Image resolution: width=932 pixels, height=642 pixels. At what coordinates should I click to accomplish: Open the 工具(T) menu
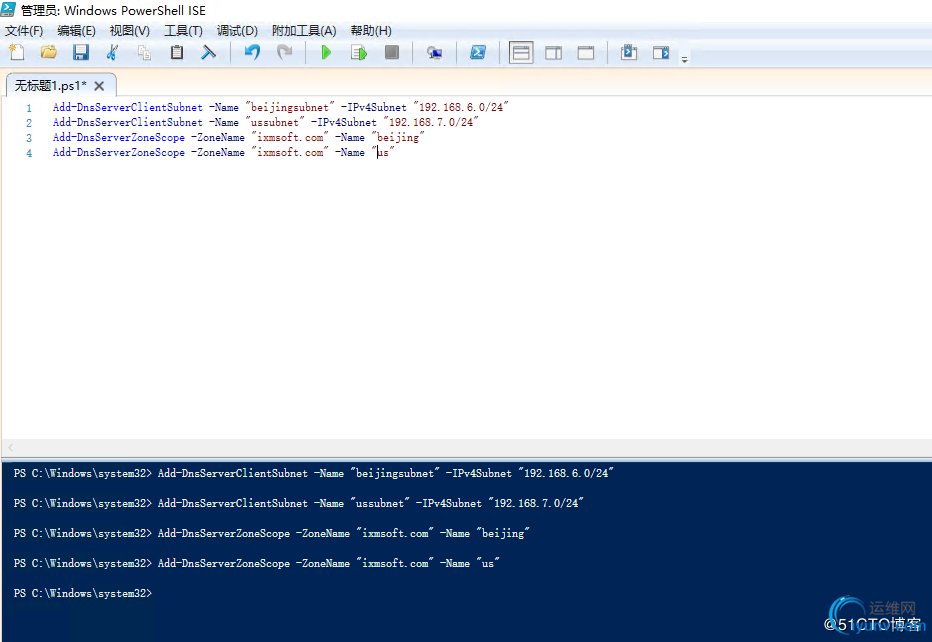[x=183, y=30]
